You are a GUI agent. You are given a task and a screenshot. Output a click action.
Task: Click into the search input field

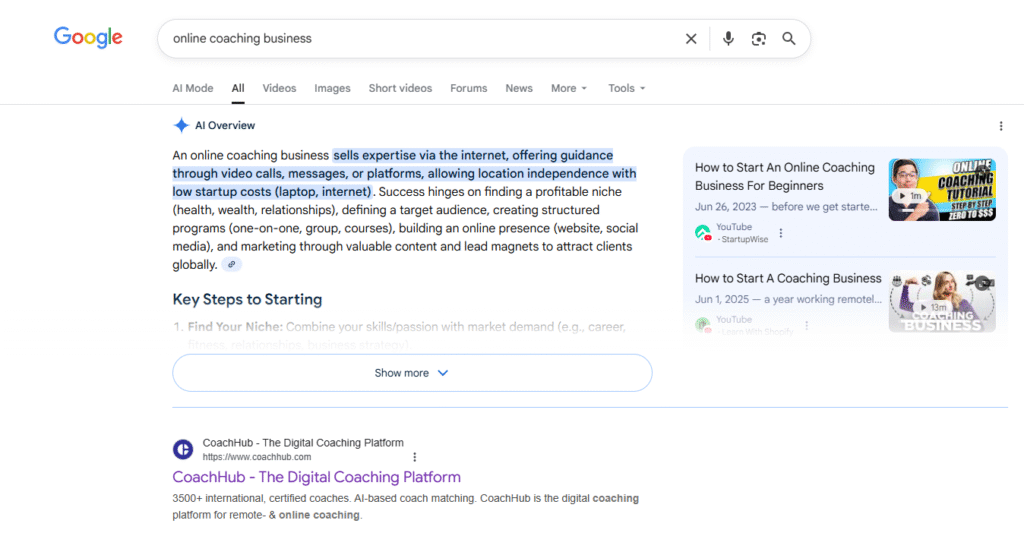(420, 39)
